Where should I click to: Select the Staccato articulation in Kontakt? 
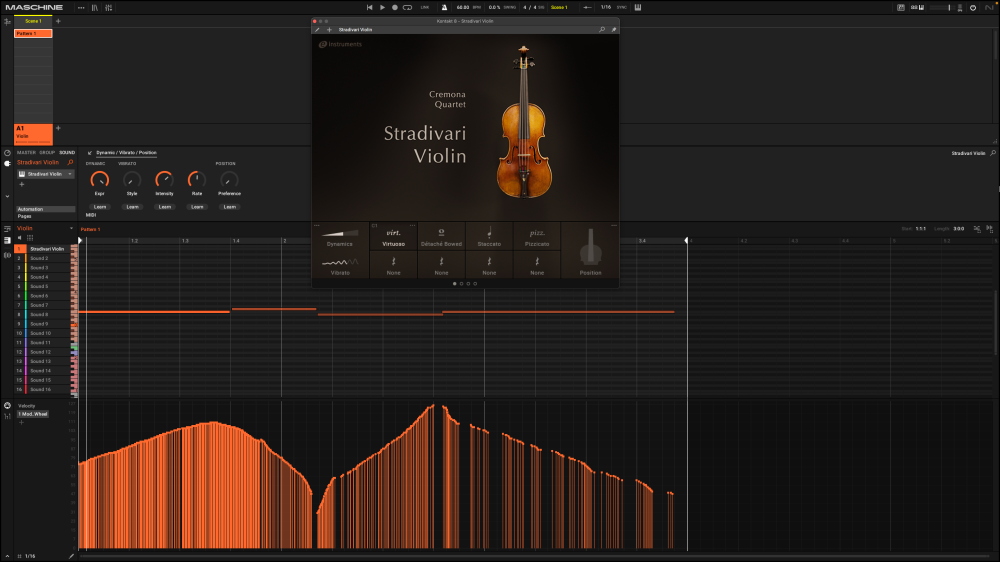pos(489,236)
